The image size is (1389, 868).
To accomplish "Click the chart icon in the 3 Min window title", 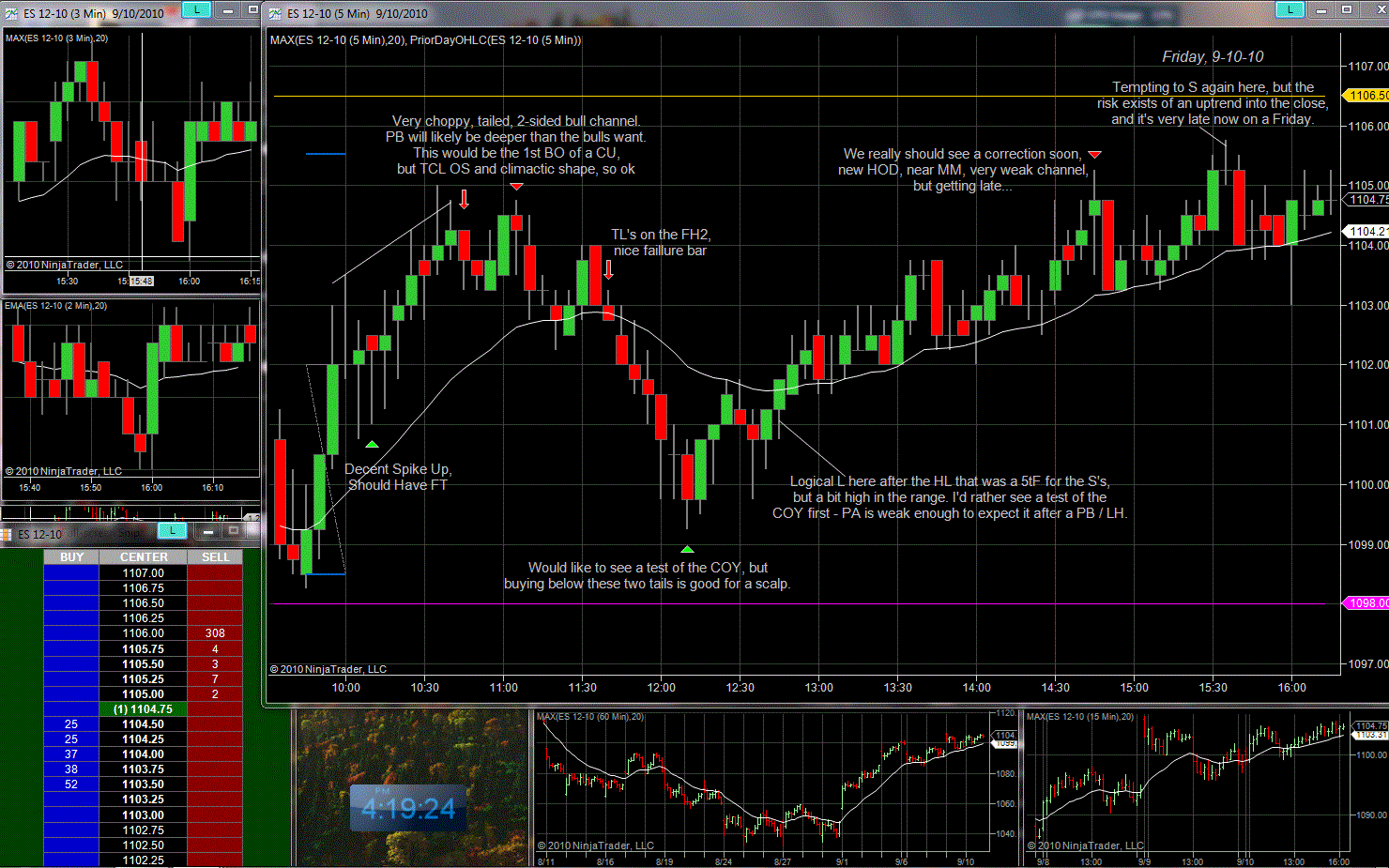I will [x=11, y=13].
